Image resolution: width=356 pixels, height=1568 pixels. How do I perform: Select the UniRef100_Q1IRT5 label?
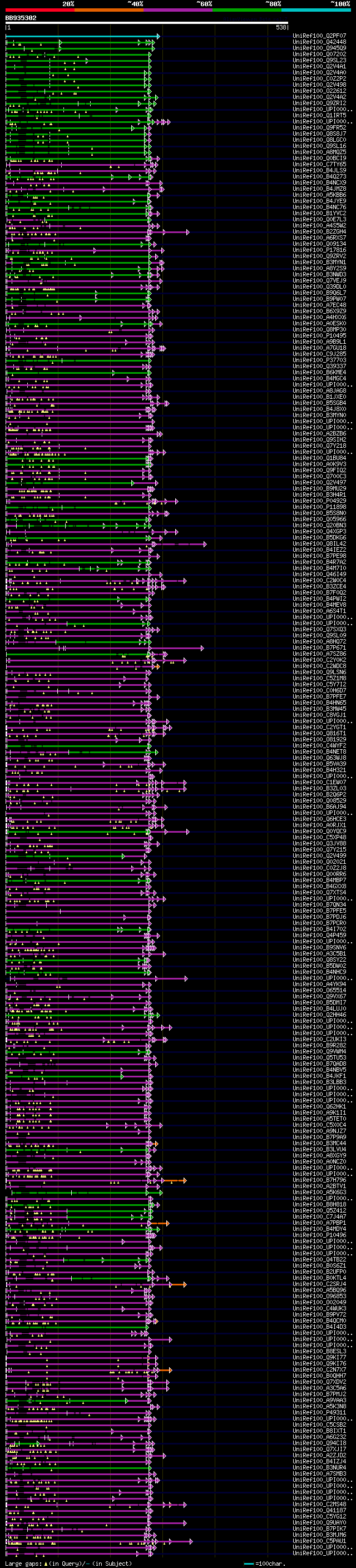point(319,116)
